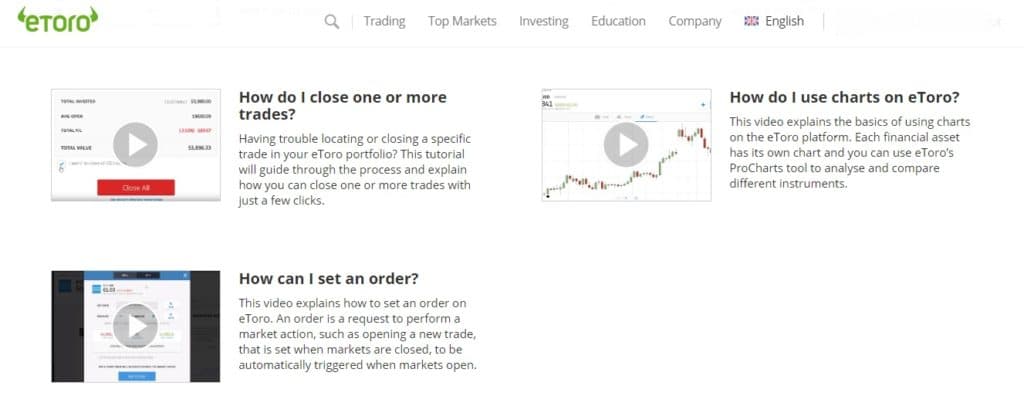Open "How do I use charts on eToro?" heading
The image size is (1024, 396).
point(844,97)
